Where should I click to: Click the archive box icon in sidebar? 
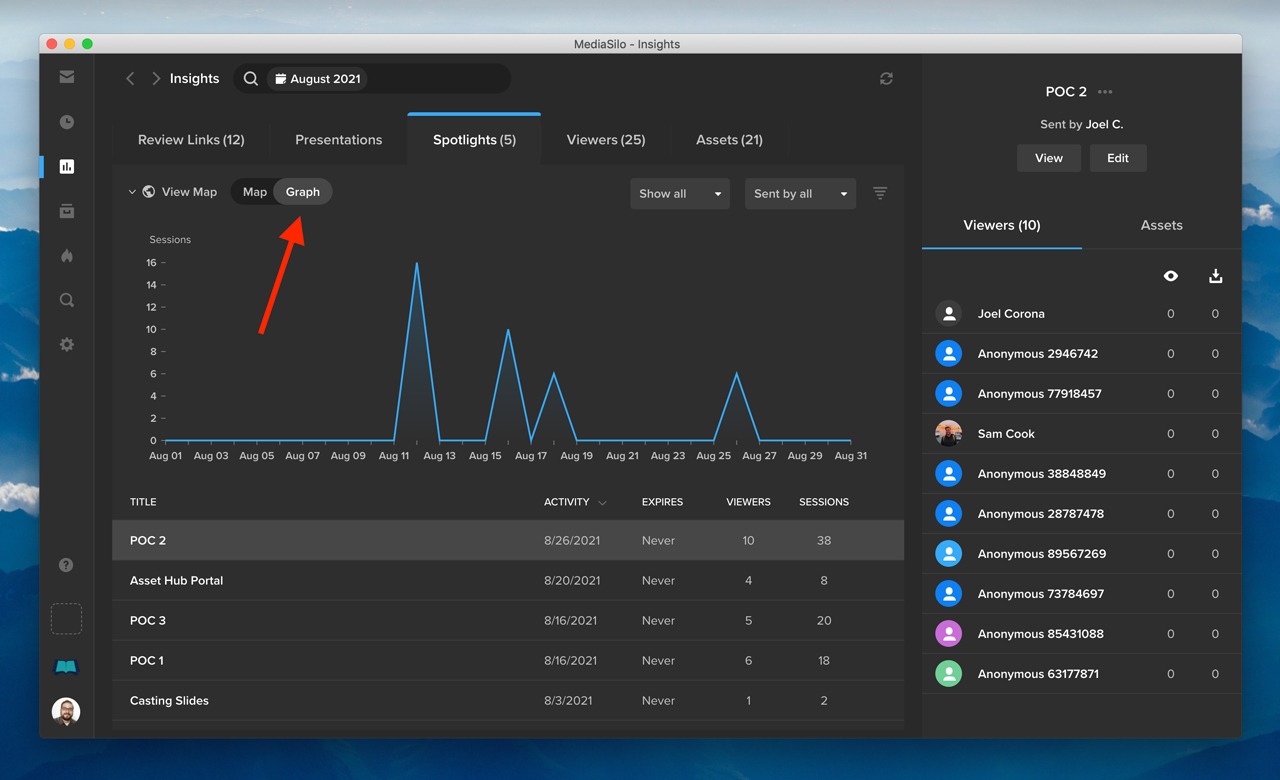pos(66,211)
